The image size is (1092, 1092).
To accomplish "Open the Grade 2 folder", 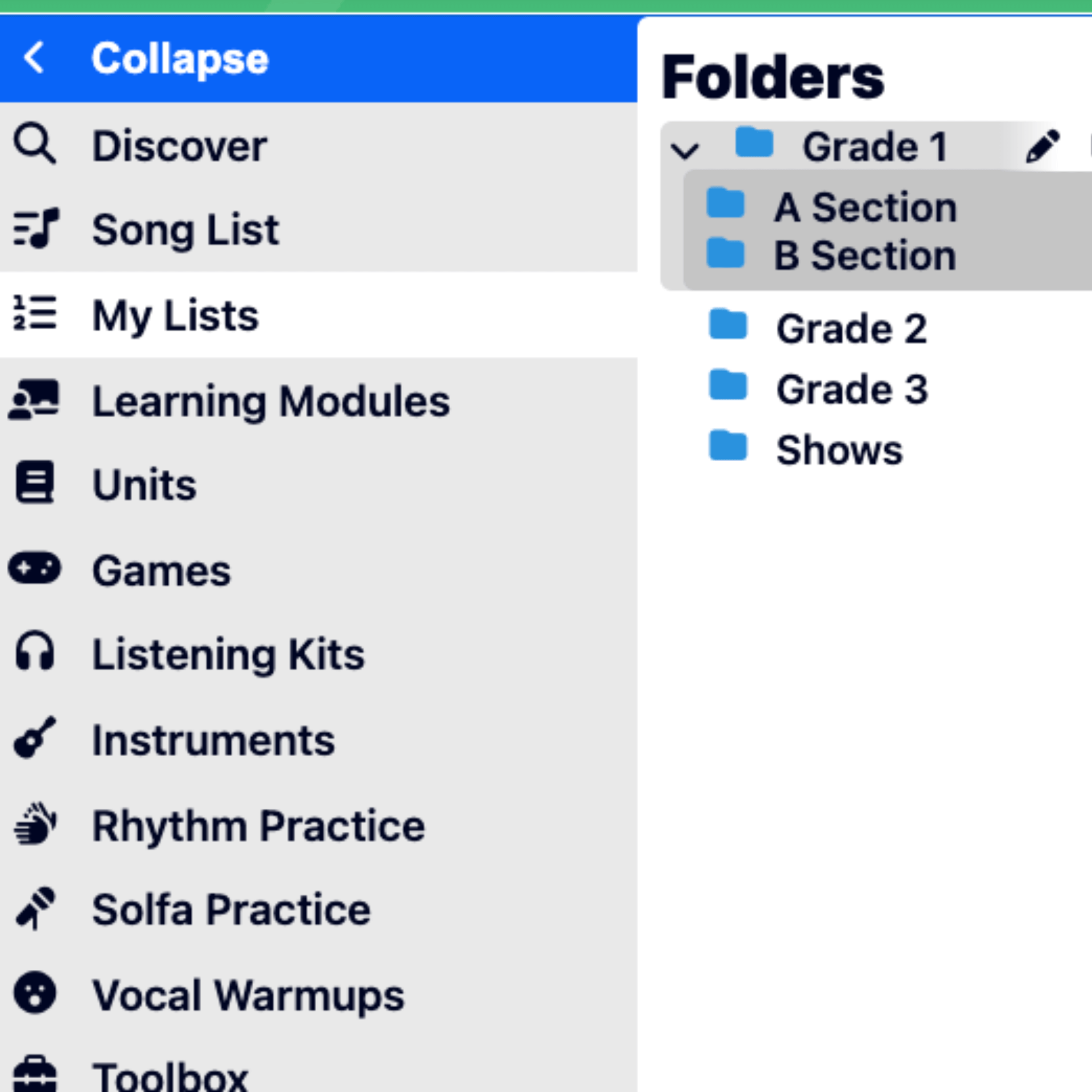I will pyautogui.click(x=851, y=328).
